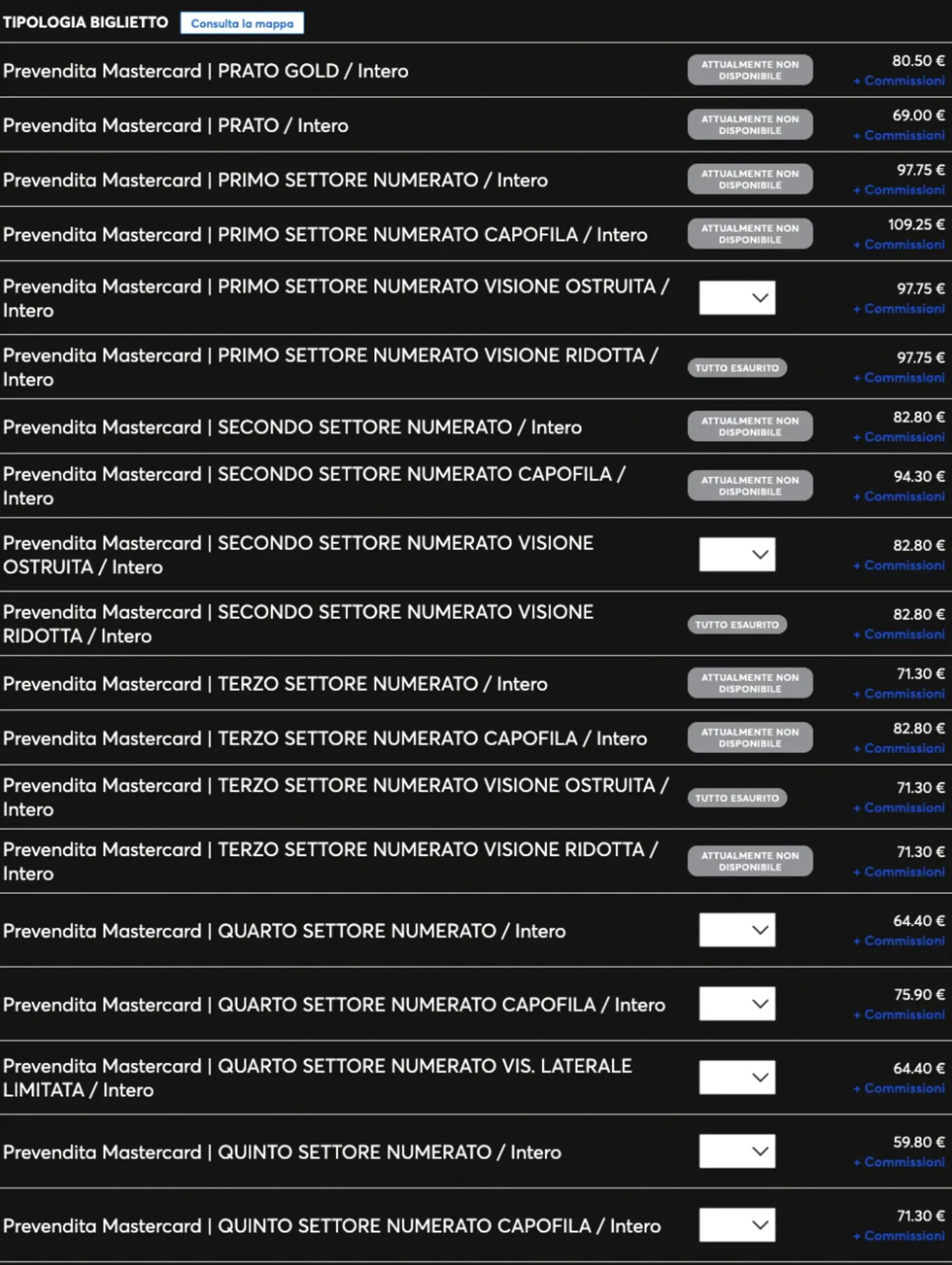Image resolution: width=952 pixels, height=1265 pixels.
Task: Open quantity dropdown for QUINTO SETTORE NUMERATO / Intero
Action: (x=737, y=1151)
